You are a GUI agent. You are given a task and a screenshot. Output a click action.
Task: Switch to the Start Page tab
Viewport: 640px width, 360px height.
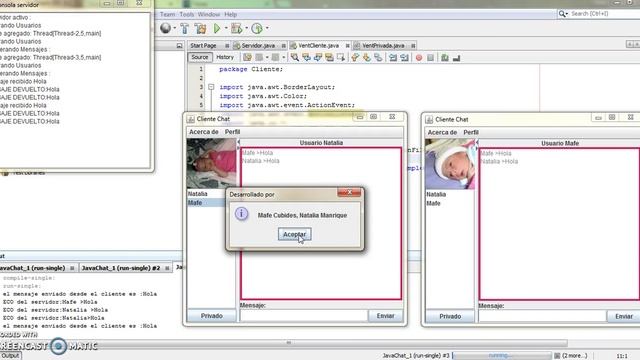click(203, 46)
